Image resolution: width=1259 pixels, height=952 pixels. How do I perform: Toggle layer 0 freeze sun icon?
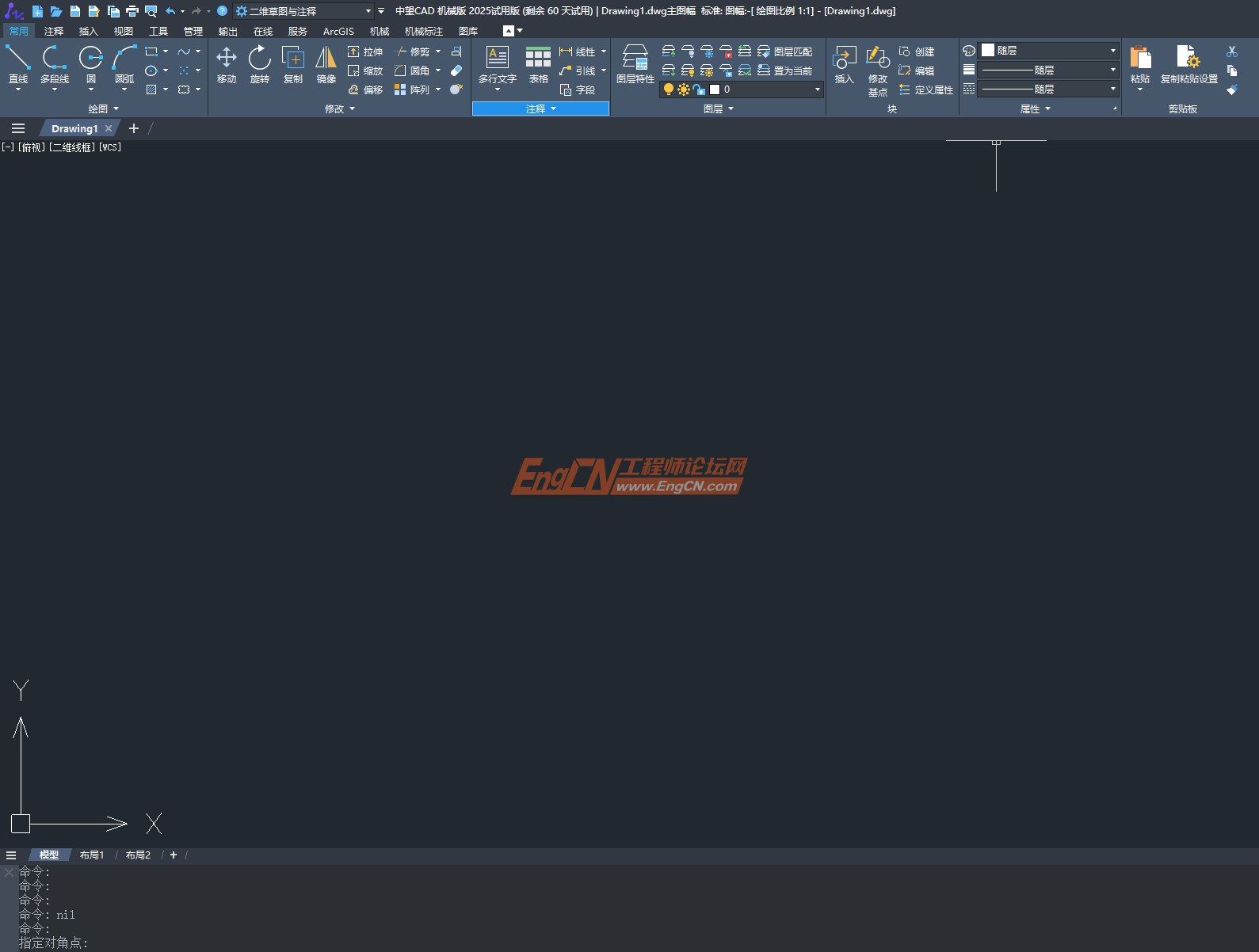tap(684, 89)
